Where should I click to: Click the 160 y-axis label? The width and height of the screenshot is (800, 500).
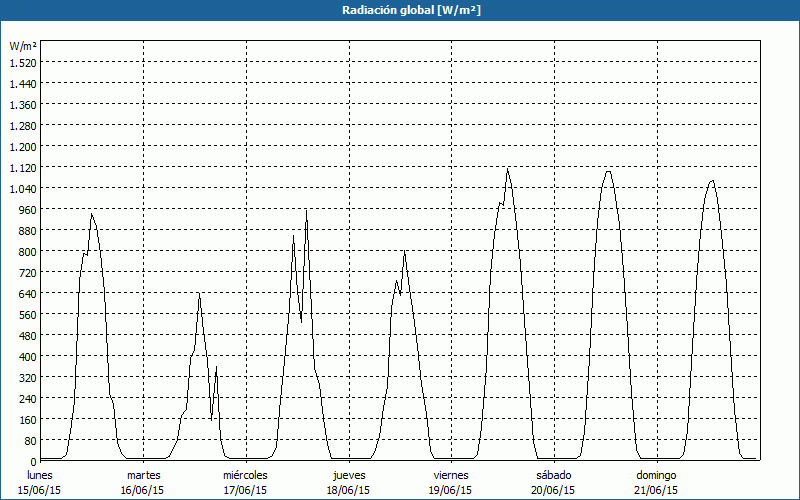28,420
